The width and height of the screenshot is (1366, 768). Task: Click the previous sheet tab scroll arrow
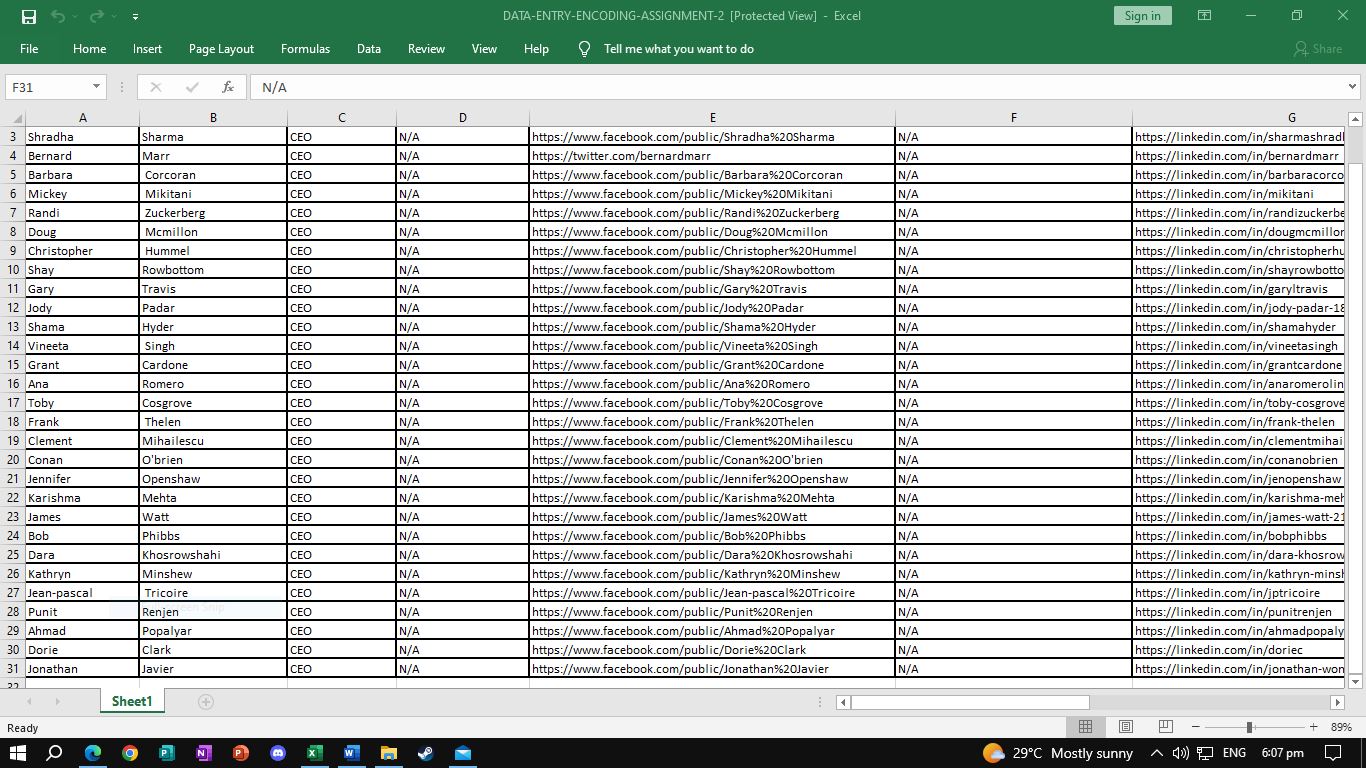pyautogui.click(x=29, y=702)
